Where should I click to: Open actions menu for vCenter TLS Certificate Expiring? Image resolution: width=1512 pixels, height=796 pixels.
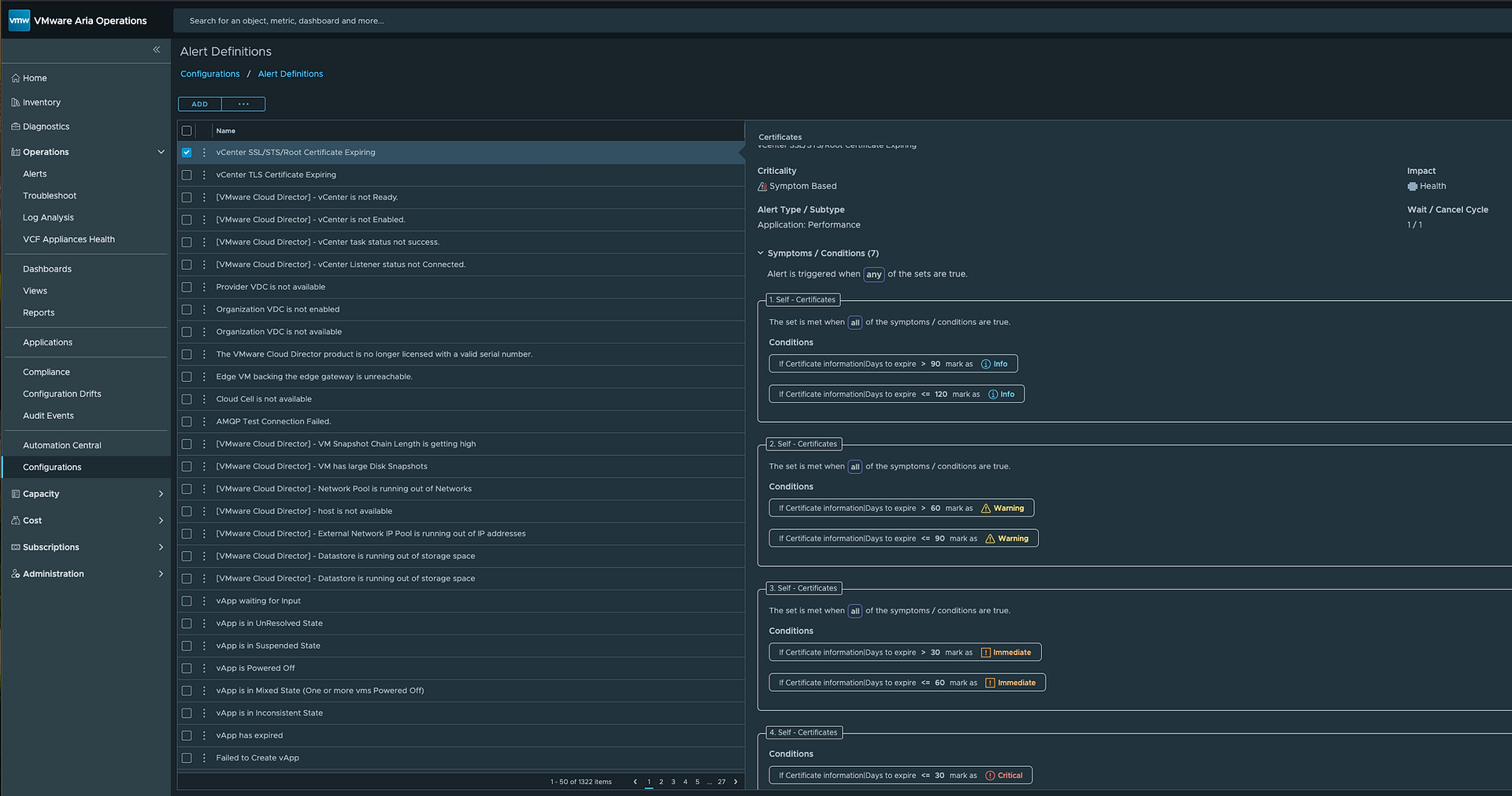click(204, 175)
